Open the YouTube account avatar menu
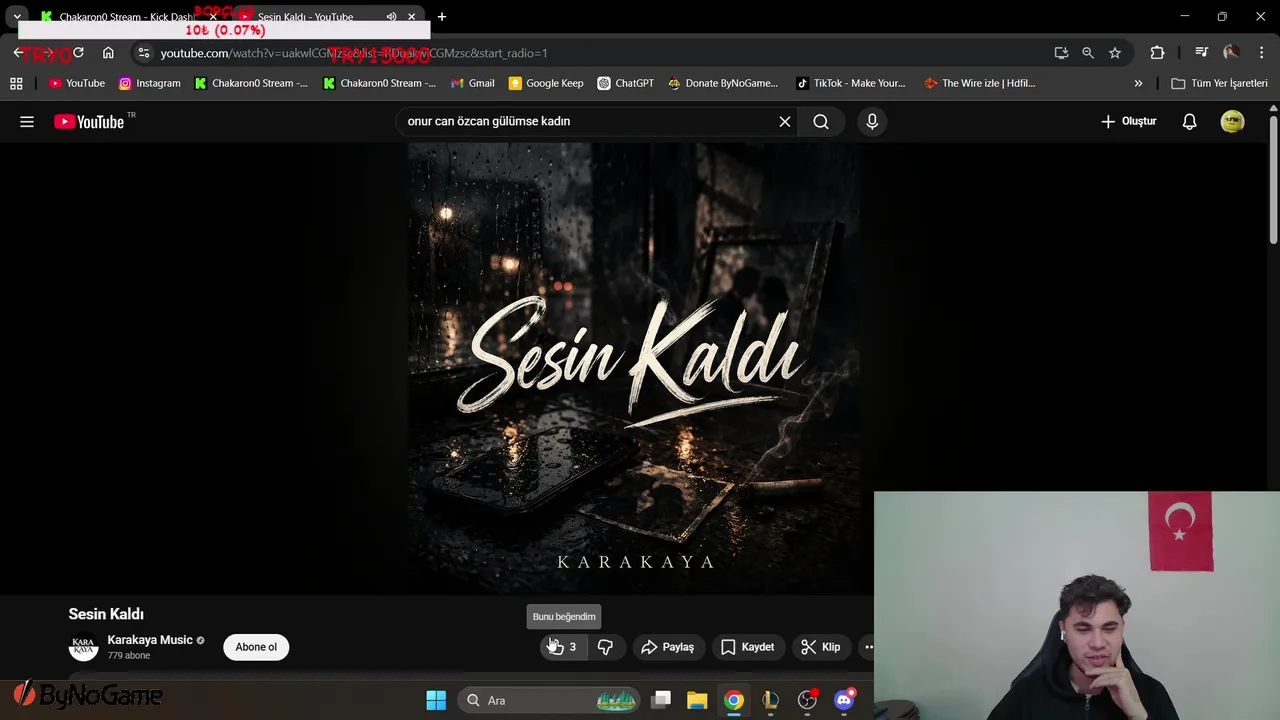 tap(1232, 122)
